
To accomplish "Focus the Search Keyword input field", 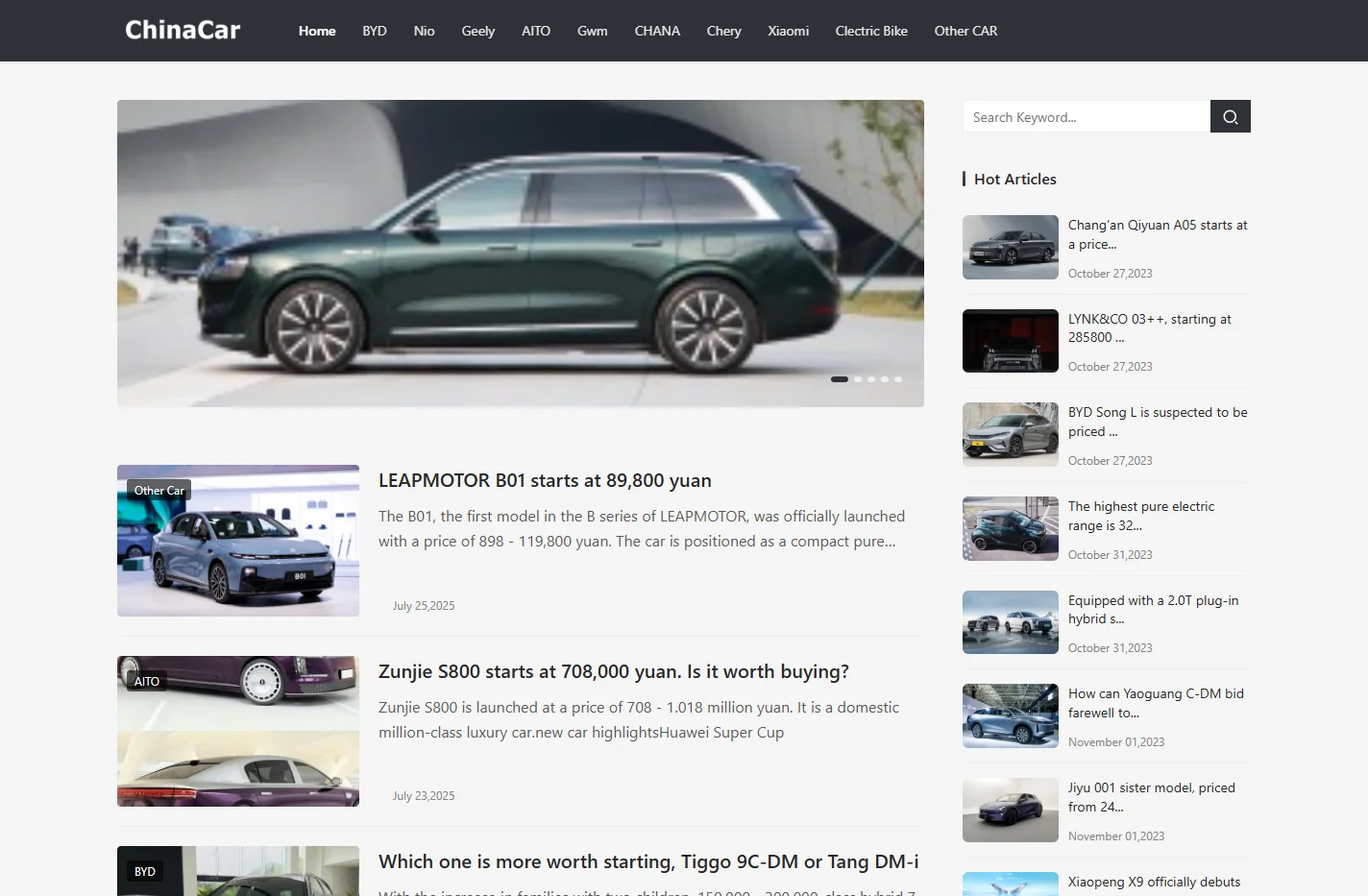I will (x=1087, y=116).
